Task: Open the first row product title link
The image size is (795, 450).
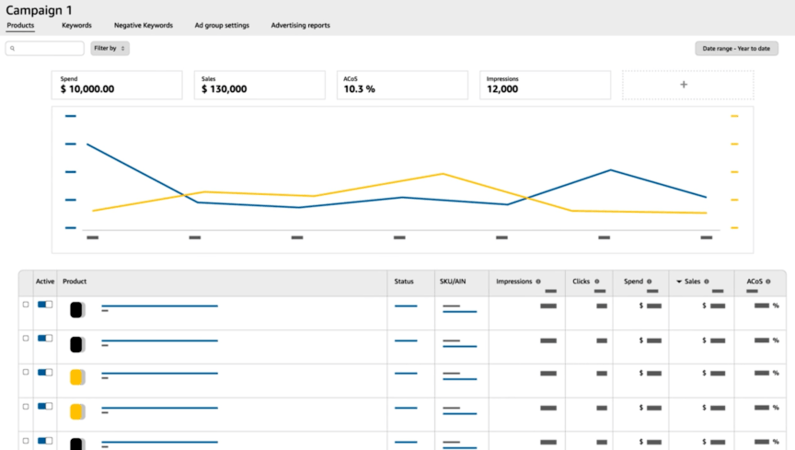Action: coord(160,306)
